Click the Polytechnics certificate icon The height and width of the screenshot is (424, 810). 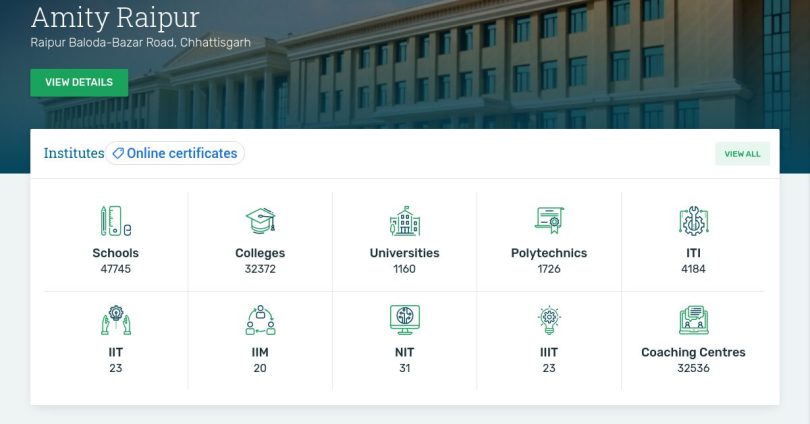[549, 220]
